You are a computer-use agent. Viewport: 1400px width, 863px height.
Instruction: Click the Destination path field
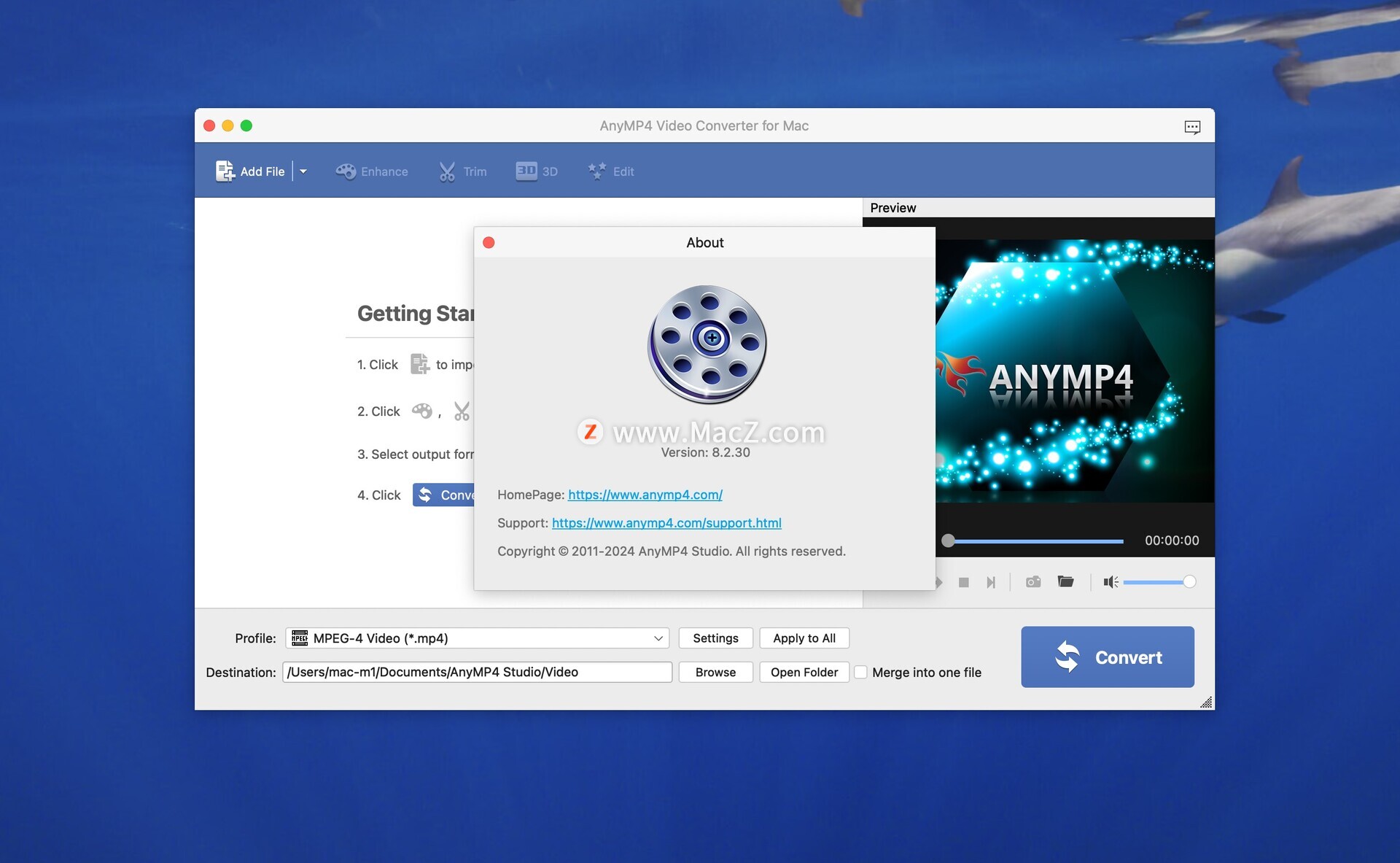pyautogui.click(x=478, y=672)
